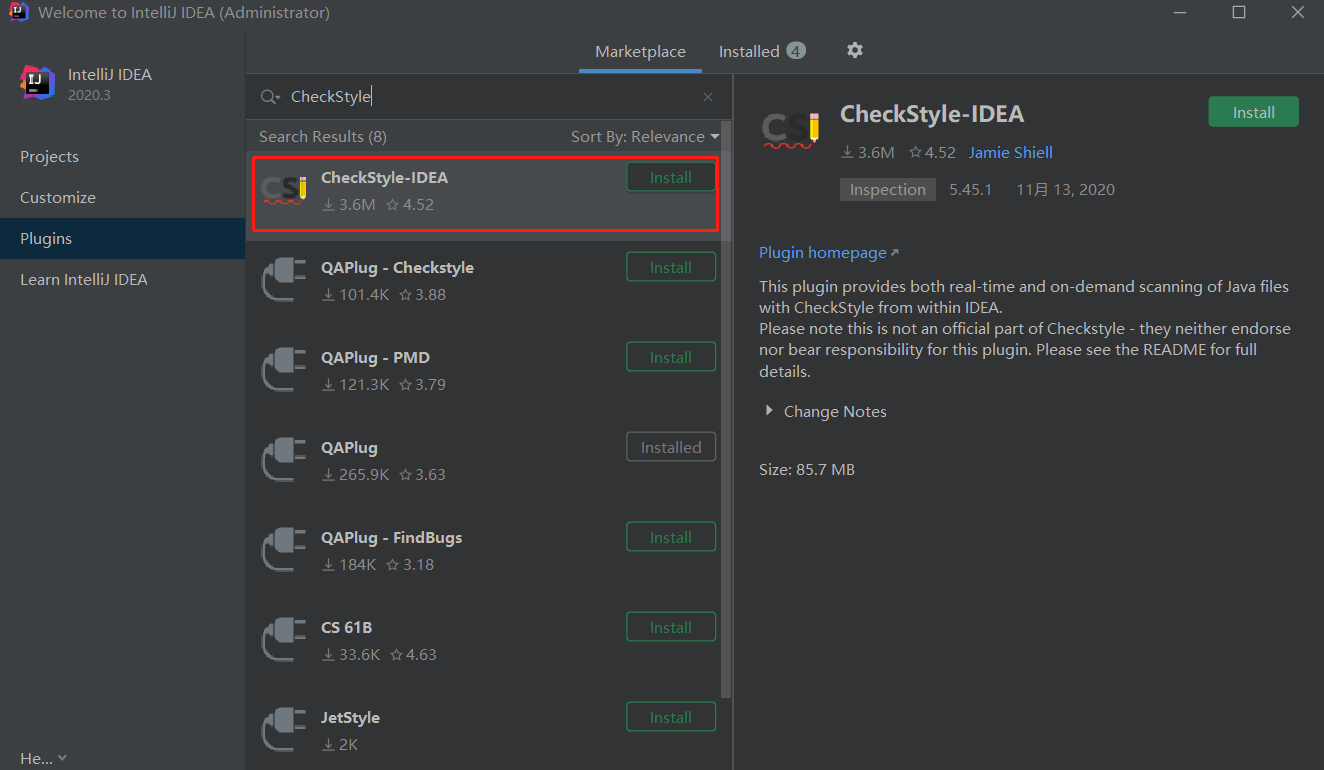The width and height of the screenshot is (1324, 770).
Task: Open the Help dropdown at bottom left
Action: (x=43, y=758)
